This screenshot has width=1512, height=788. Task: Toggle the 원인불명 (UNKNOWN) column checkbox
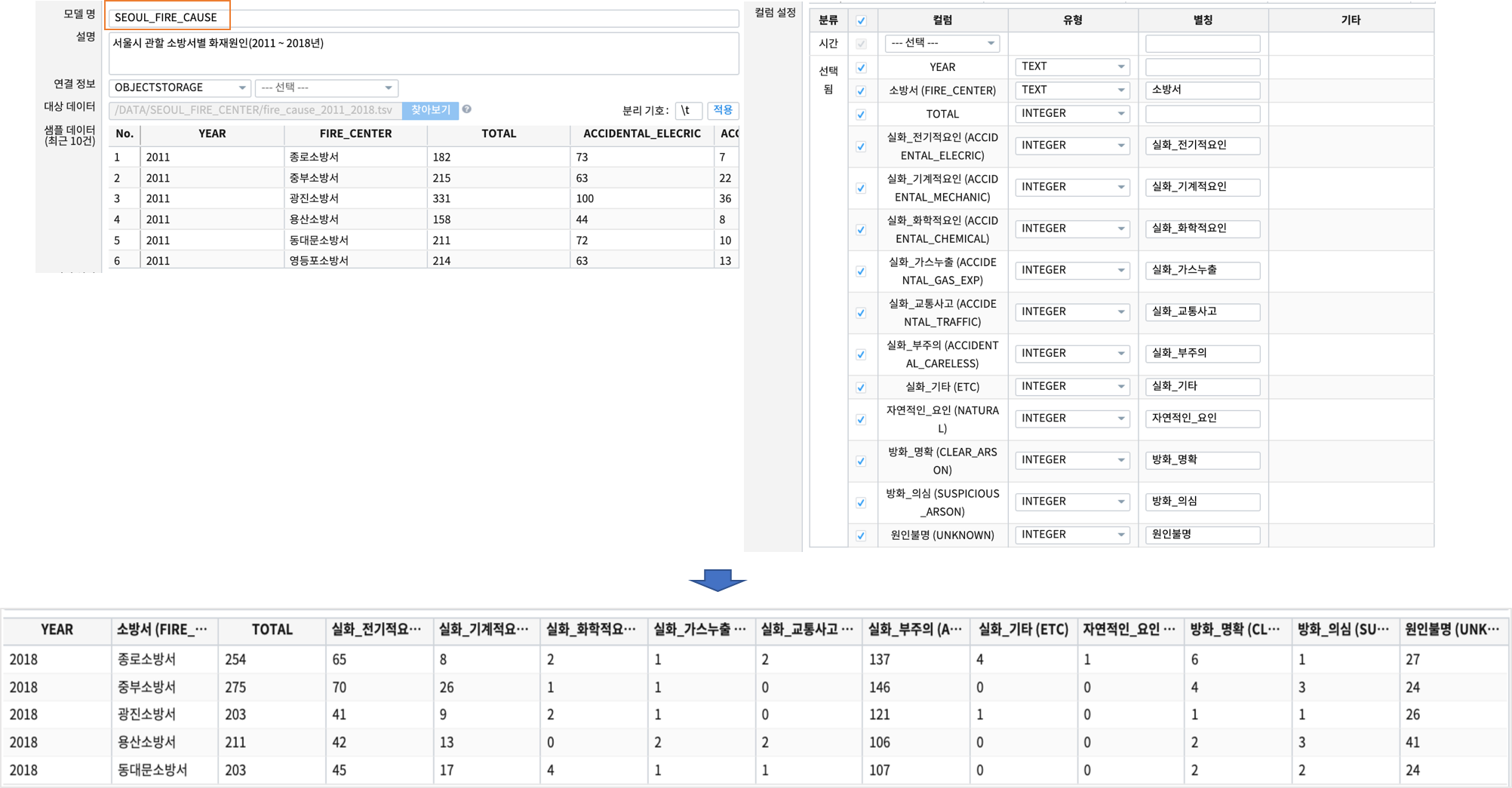click(x=861, y=536)
